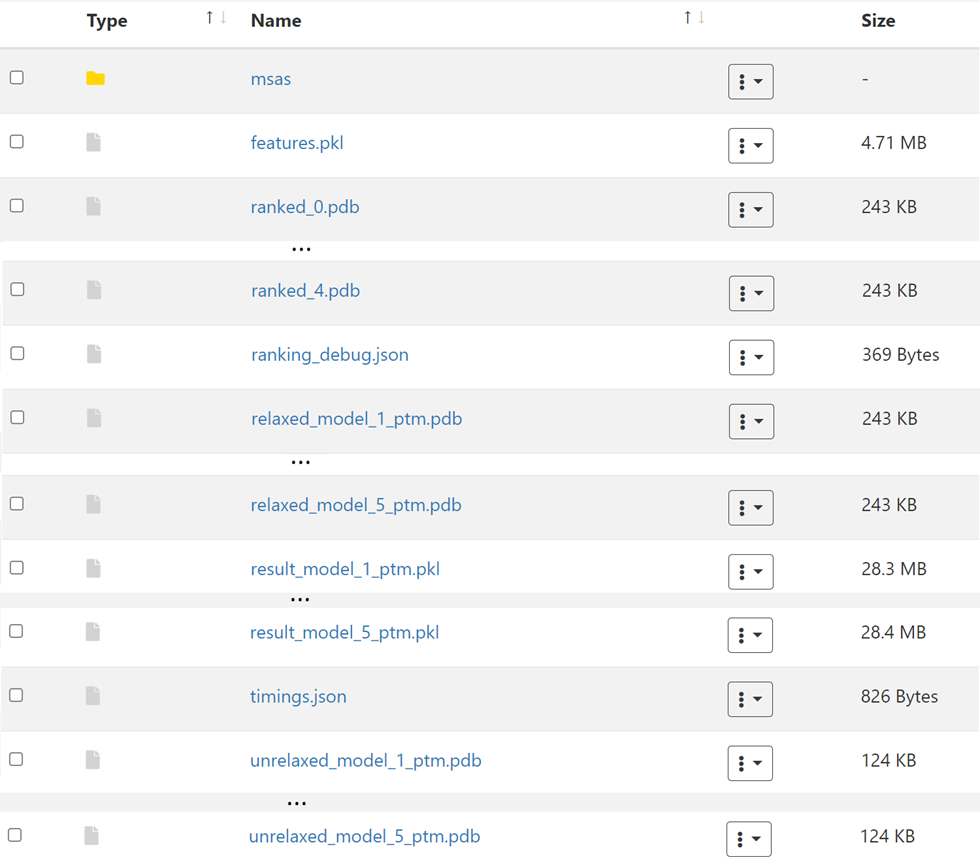Click the yellow msas folder icon

click(95, 78)
